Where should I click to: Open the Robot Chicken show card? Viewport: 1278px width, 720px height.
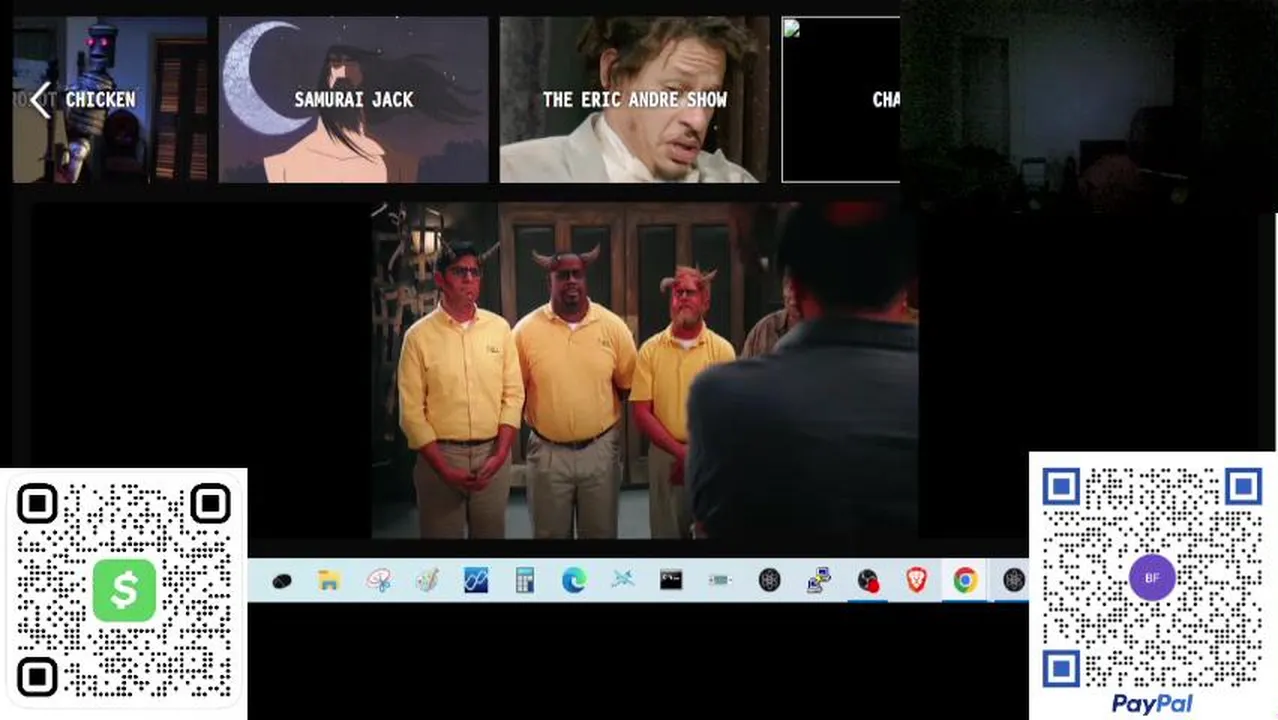pos(110,99)
